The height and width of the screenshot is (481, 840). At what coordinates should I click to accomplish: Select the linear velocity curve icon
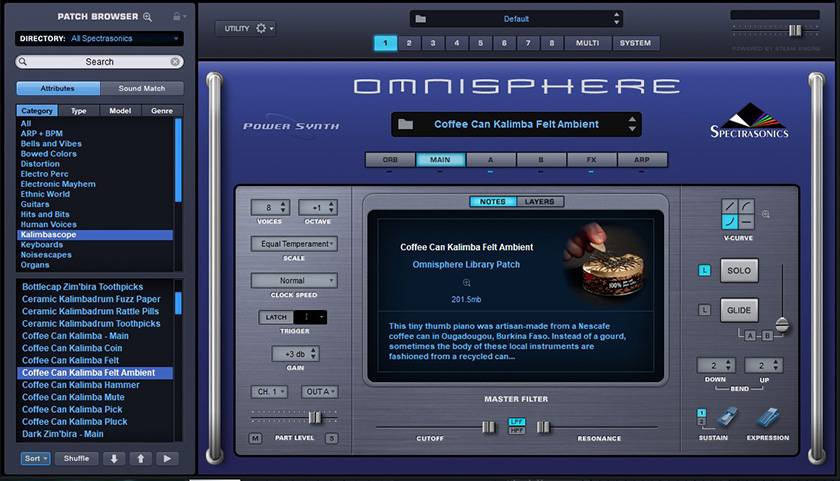[730, 207]
